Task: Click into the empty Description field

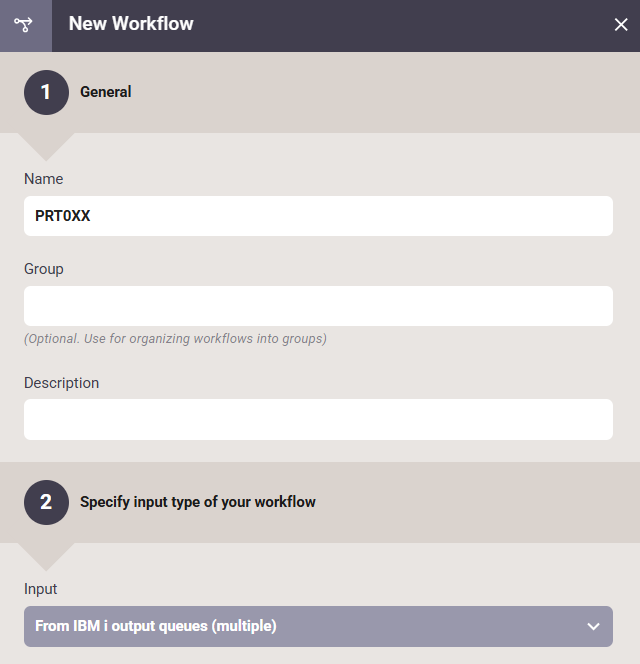Action: [x=318, y=419]
